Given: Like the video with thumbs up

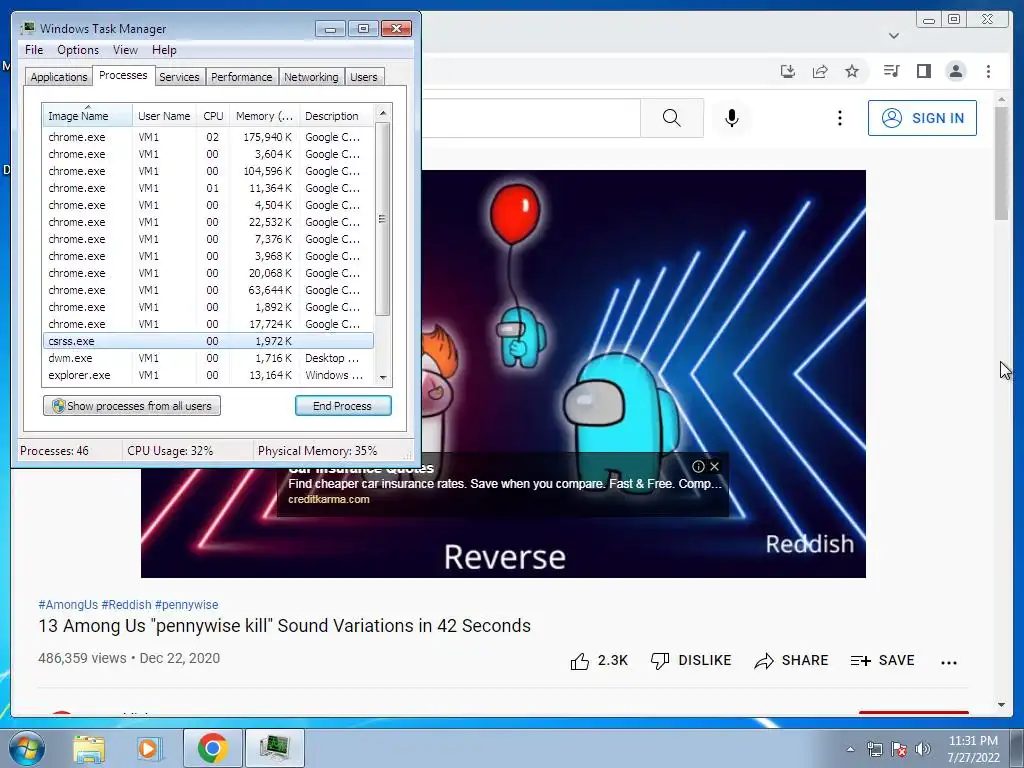Looking at the screenshot, I should (x=599, y=661).
